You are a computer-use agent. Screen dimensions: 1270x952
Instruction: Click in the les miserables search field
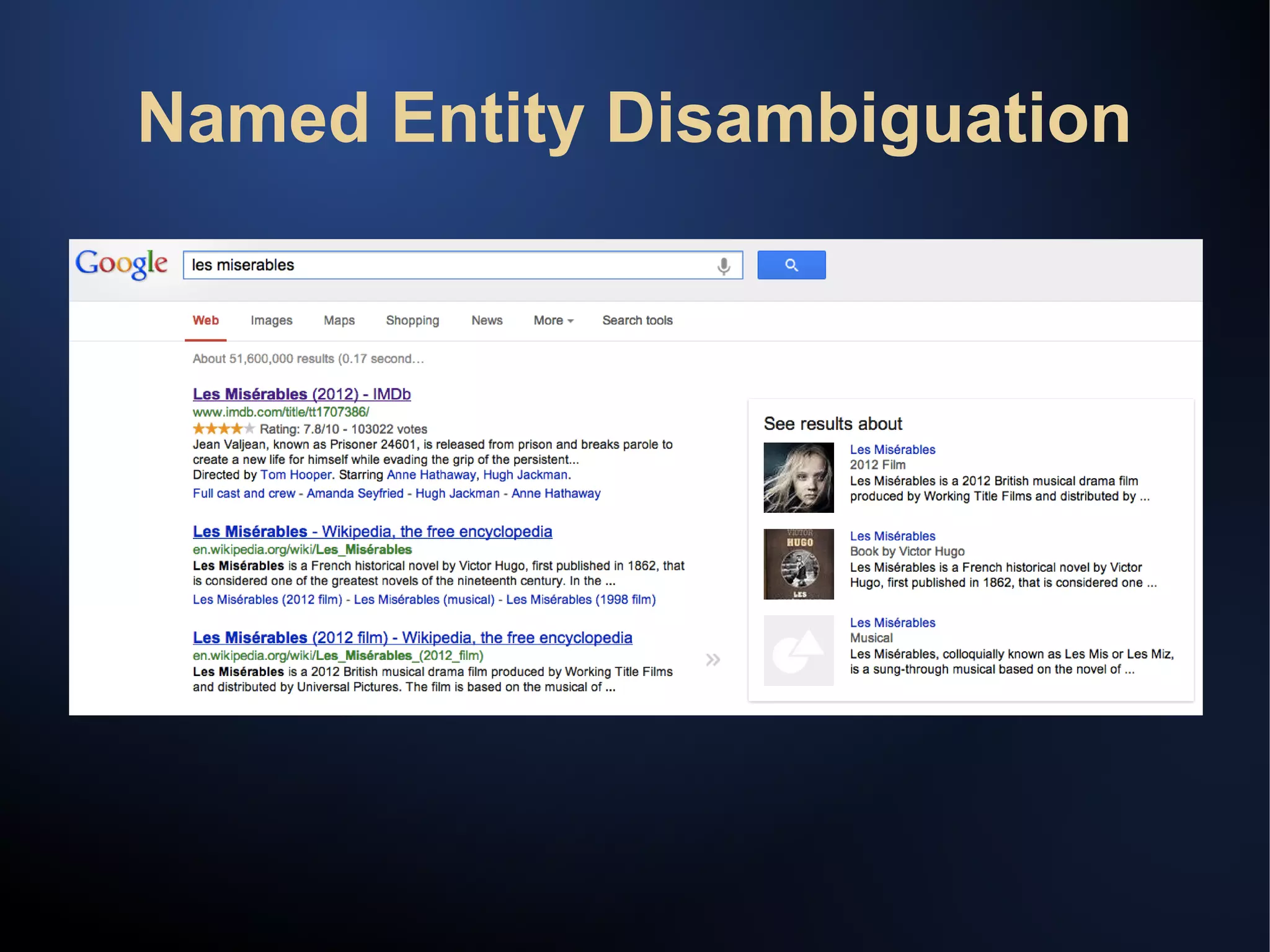(x=446, y=265)
